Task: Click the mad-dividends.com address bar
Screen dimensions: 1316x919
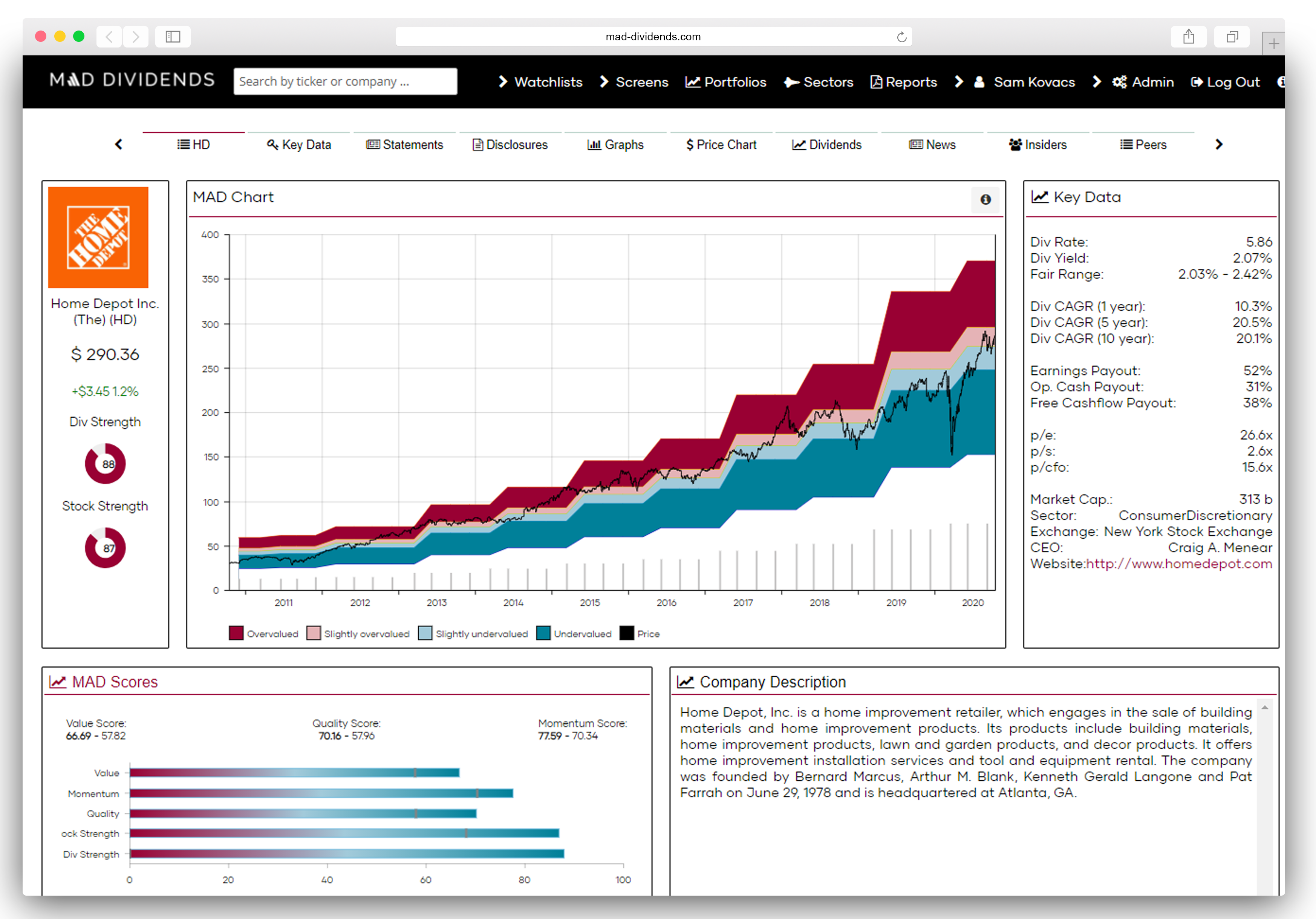Action: [653, 37]
